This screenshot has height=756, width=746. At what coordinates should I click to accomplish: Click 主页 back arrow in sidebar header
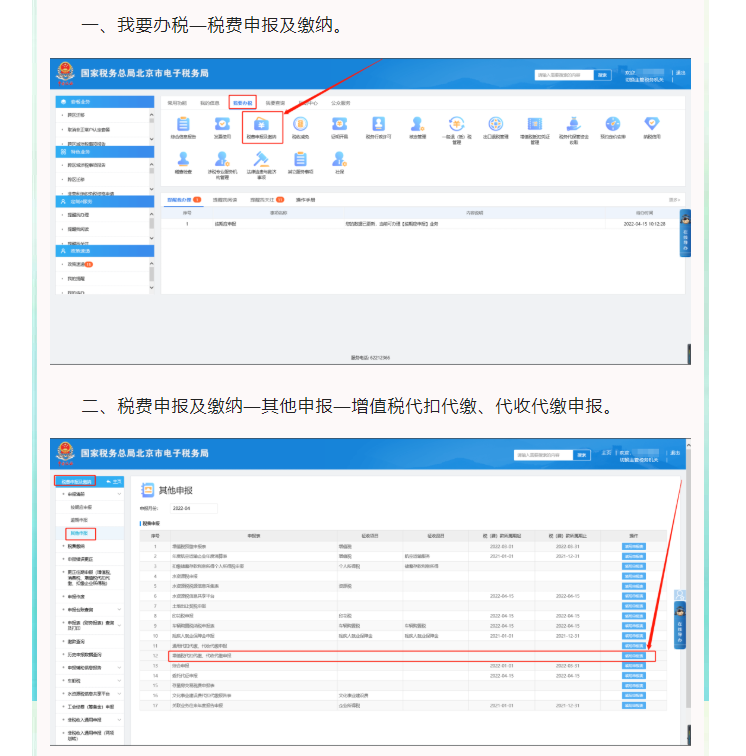pyautogui.click(x=114, y=482)
